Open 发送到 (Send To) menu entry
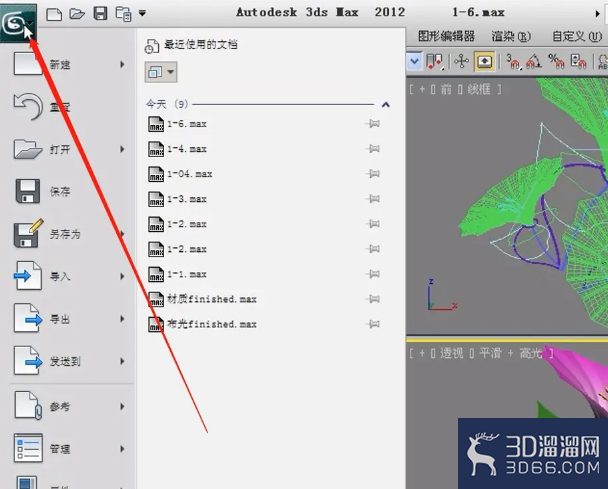 (70, 361)
